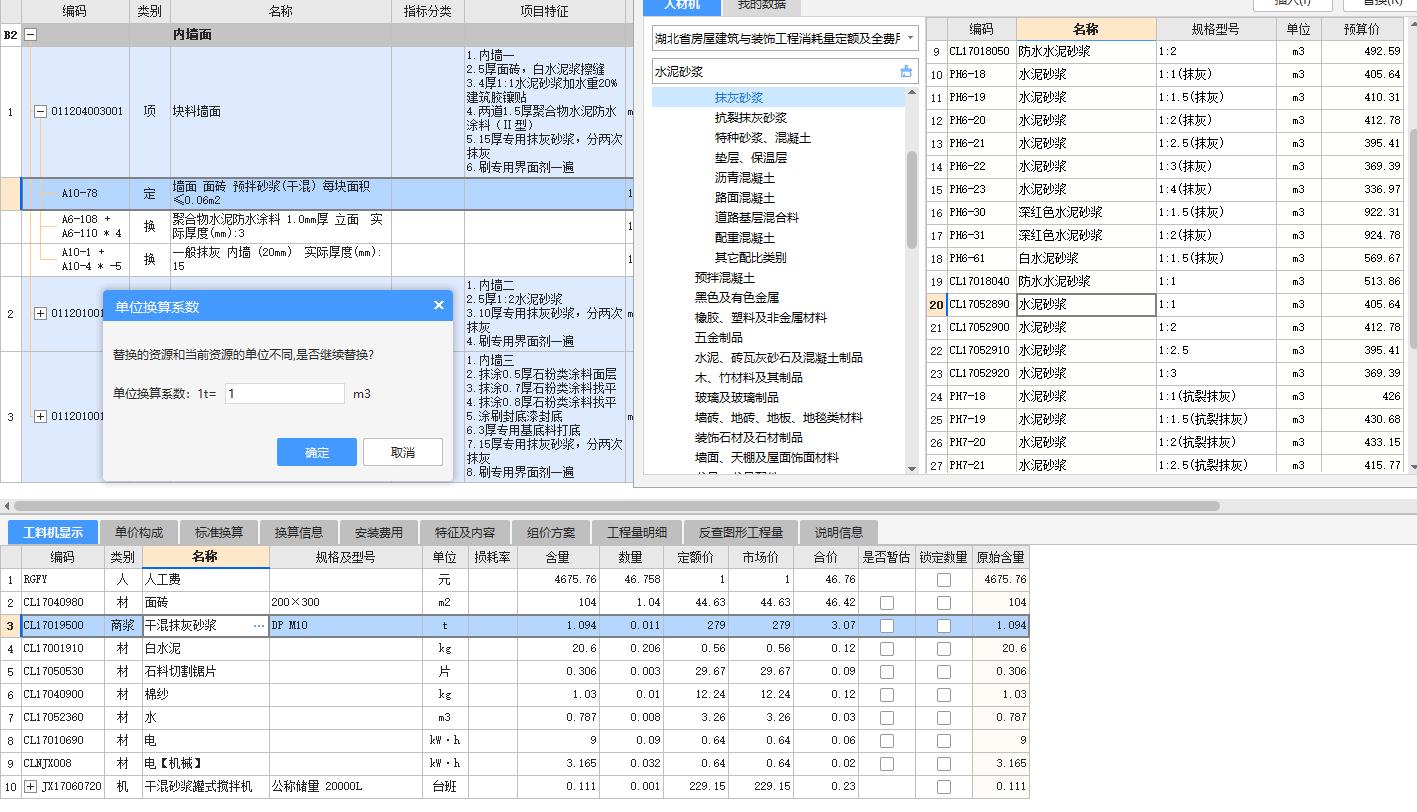Click the material price table vertical scrollbar thumb
This screenshot has height=812, width=1417.
pyautogui.click(x=1412, y=240)
